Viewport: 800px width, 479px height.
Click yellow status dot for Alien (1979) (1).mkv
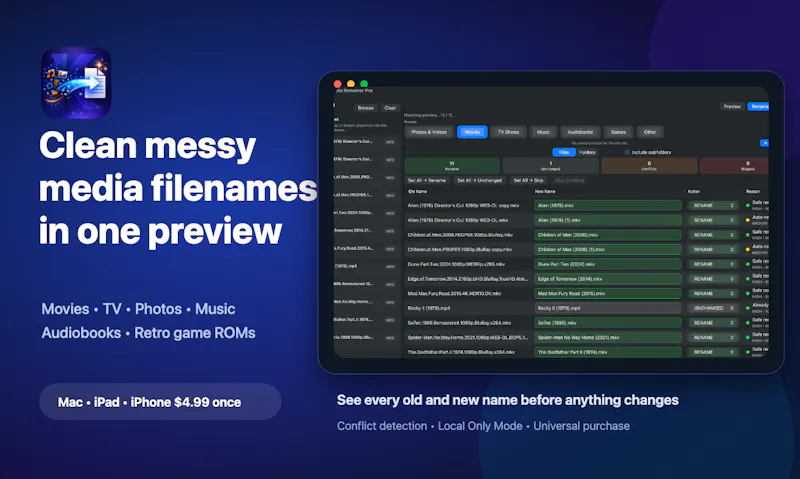coord(747,220)
